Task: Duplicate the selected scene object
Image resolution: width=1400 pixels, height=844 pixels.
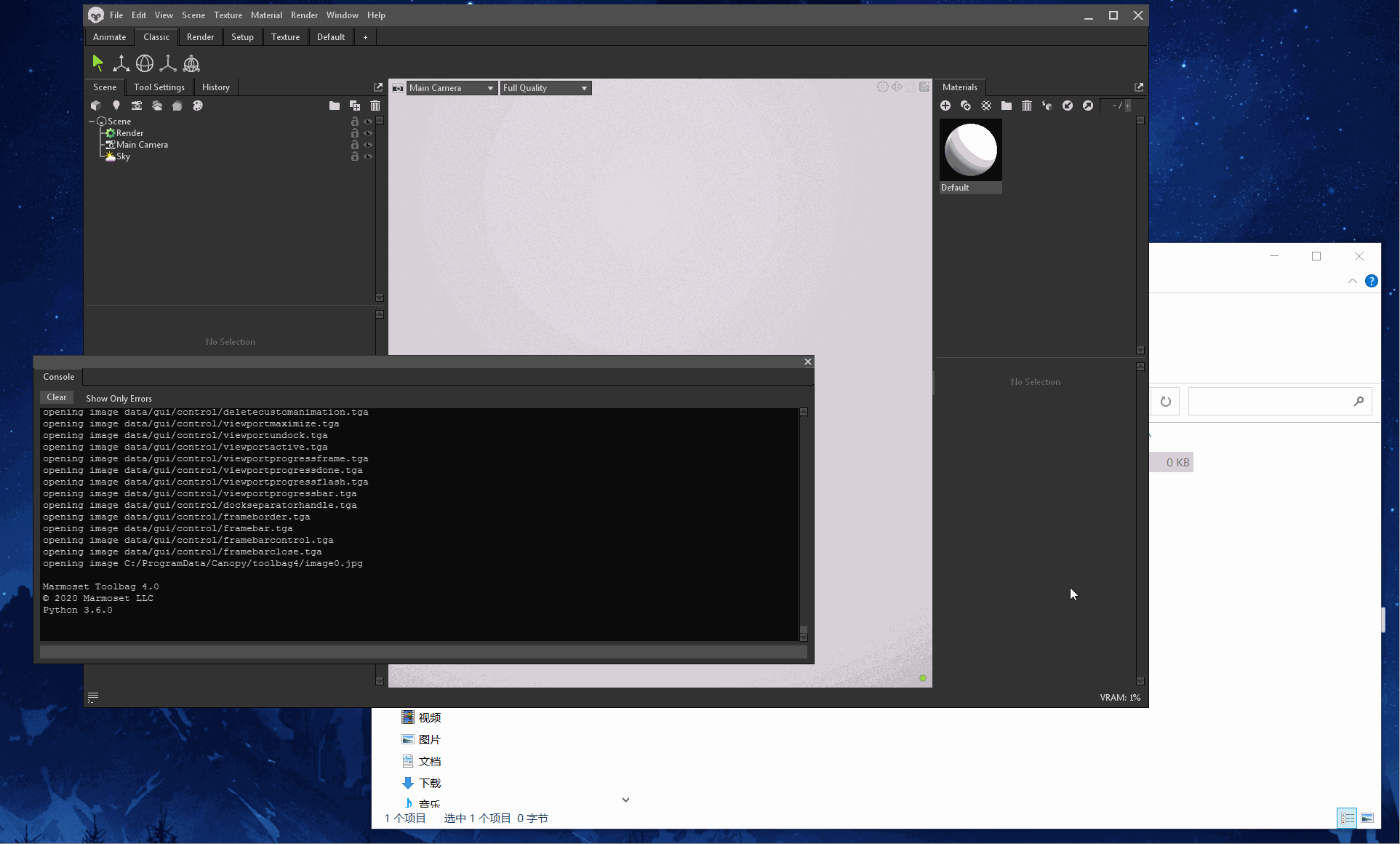Action: pos(355,105)
